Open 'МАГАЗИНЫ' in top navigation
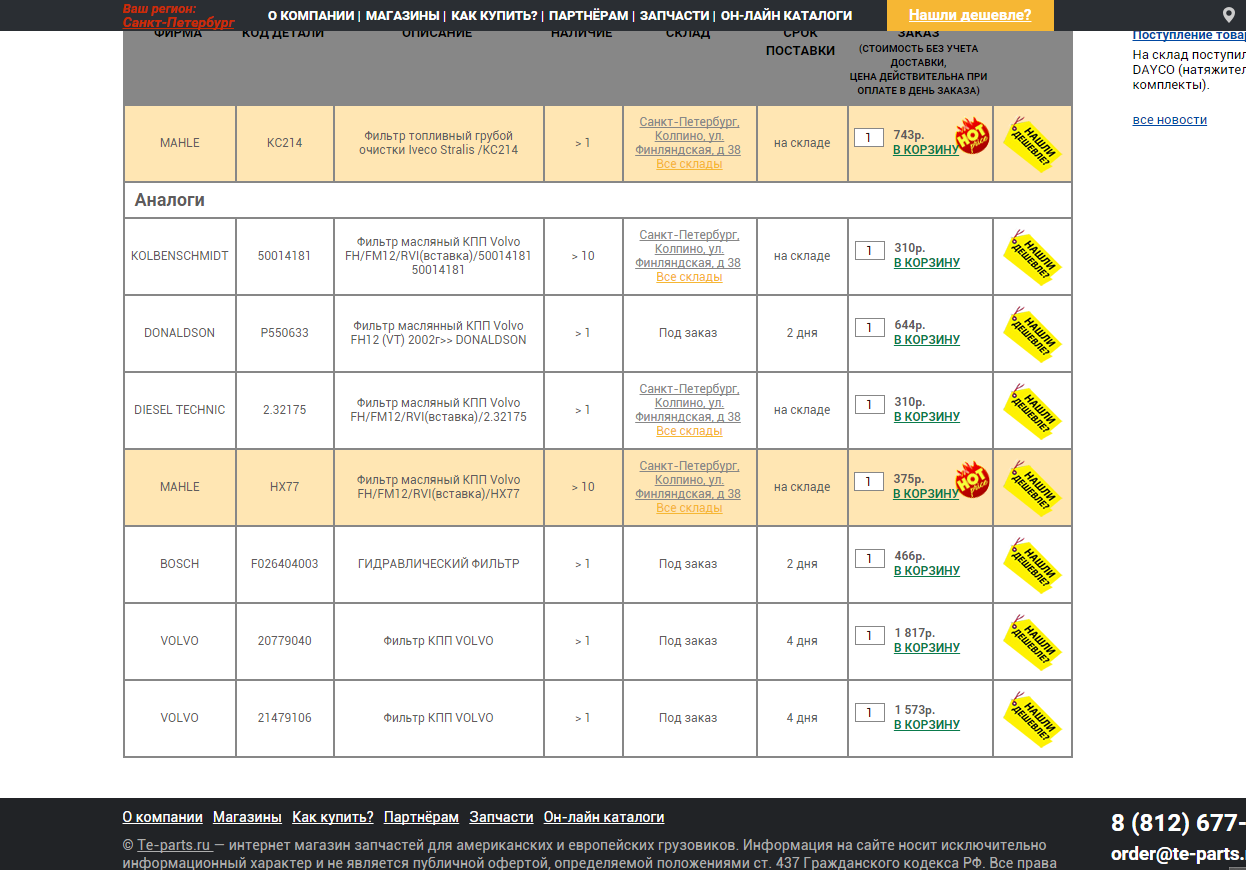 pyautogui.click(x=402, y=16)
